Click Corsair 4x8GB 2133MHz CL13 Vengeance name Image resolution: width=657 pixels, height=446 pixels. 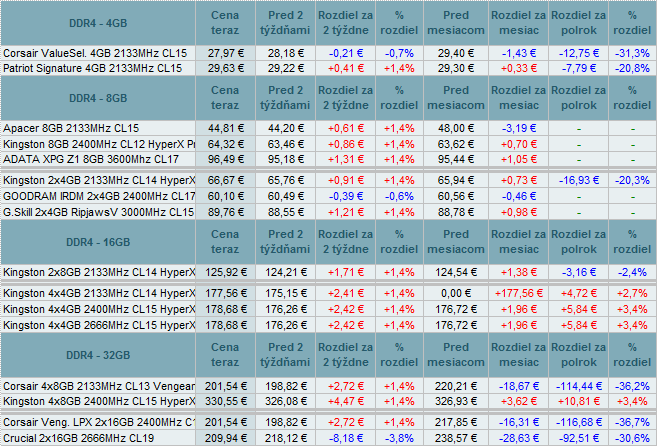[x=99, y=386]
